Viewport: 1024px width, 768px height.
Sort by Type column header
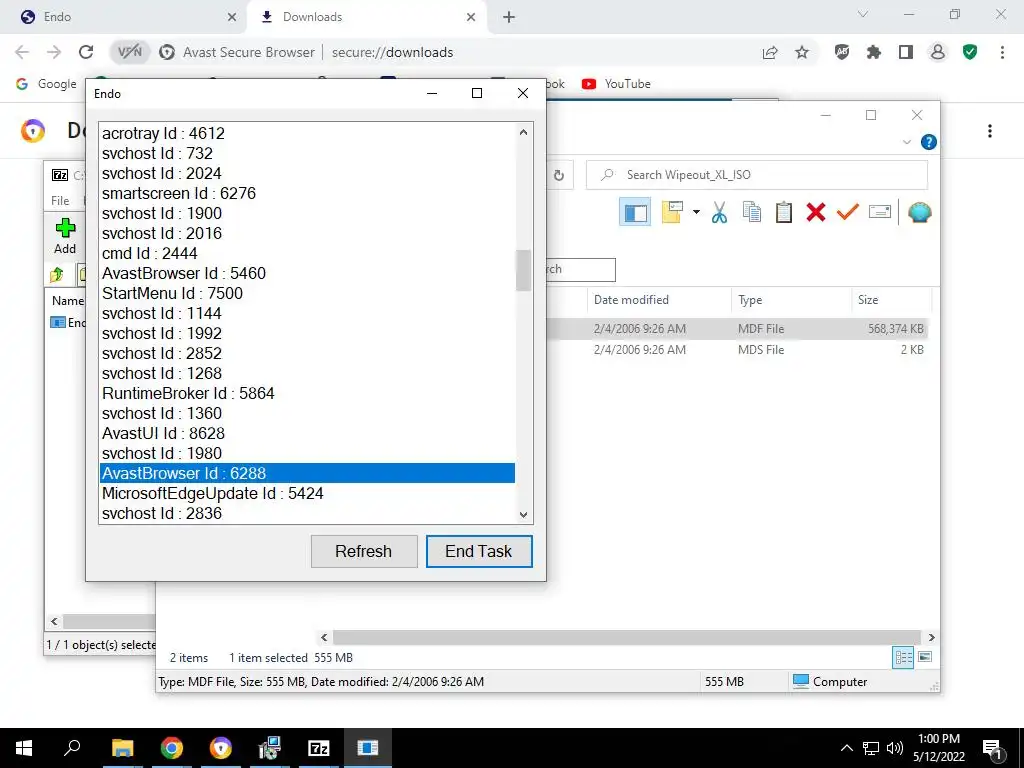(x=792, y=300)
